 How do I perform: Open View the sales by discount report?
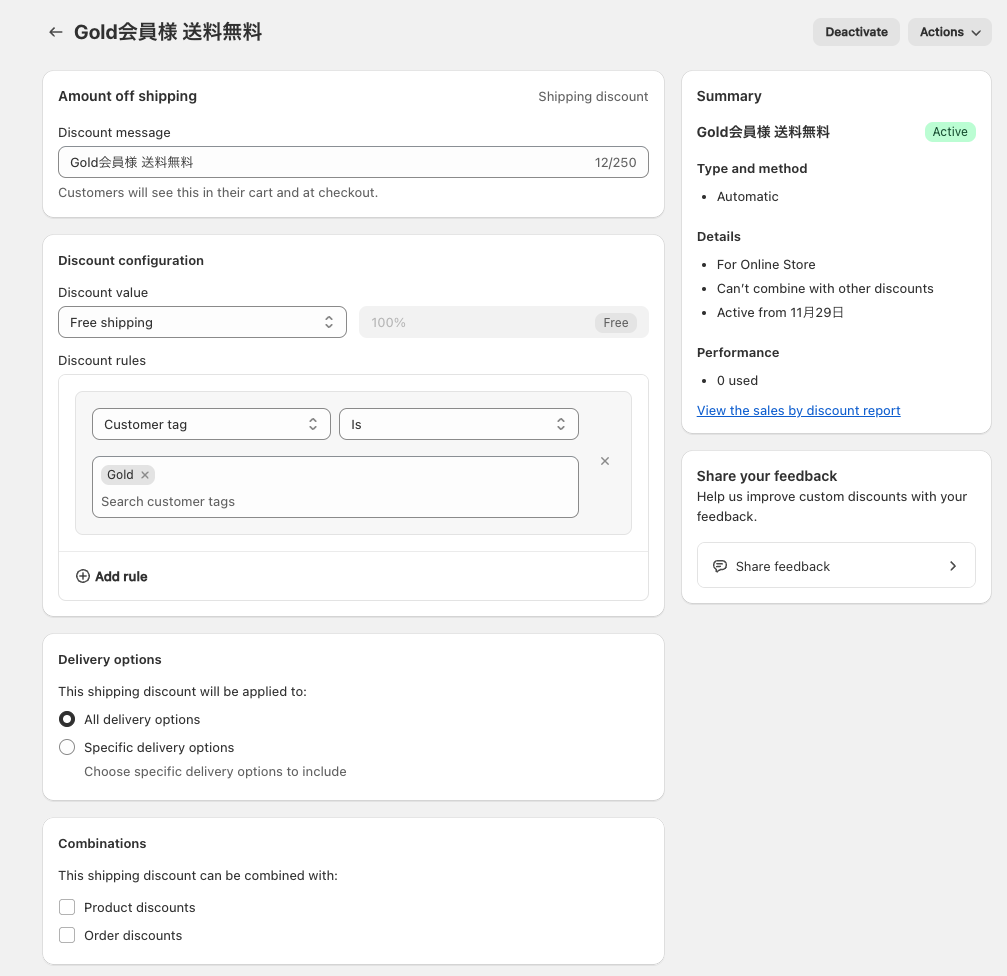tap(798, 410)
